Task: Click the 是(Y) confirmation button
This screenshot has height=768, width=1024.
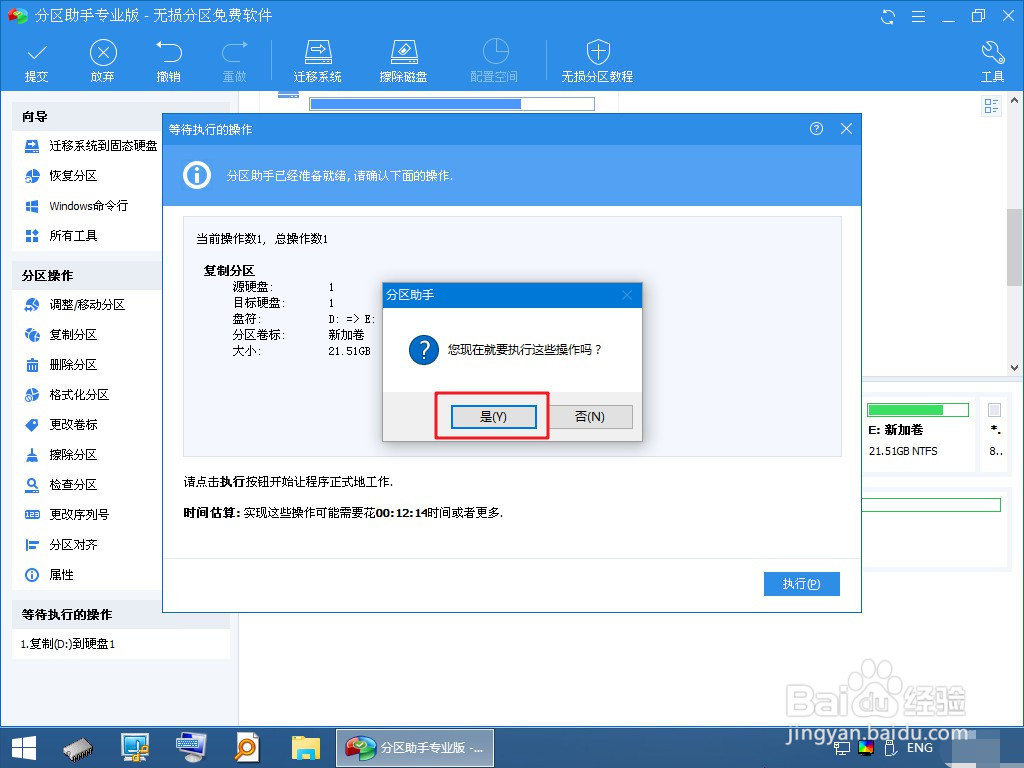Action: pos(494,417)
